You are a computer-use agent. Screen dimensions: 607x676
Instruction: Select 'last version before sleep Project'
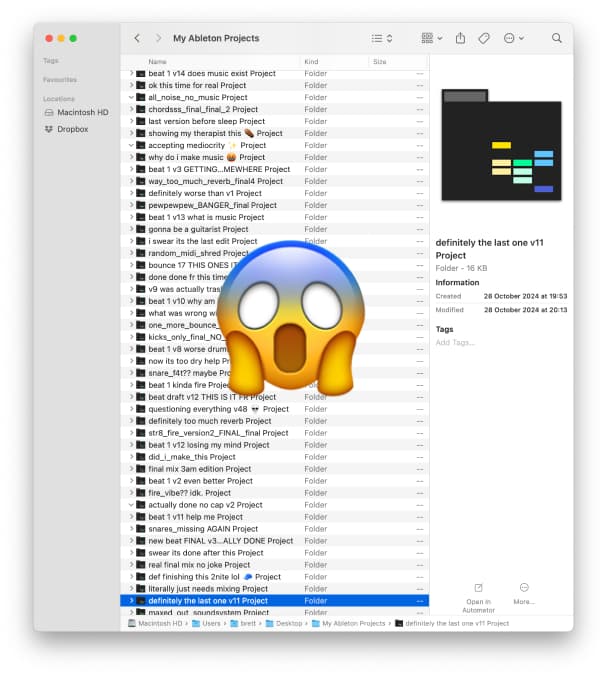pos(275,122)
